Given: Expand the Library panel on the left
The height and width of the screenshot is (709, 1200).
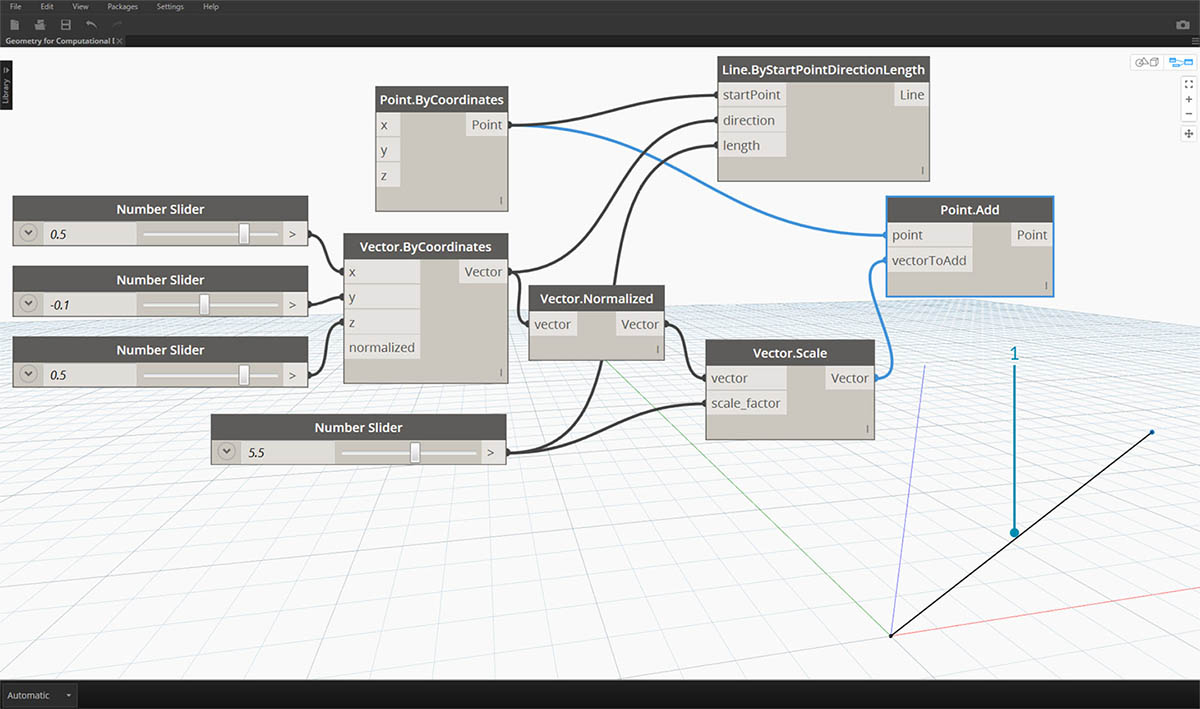Looking at the screenshot, I should coord(6,85).
